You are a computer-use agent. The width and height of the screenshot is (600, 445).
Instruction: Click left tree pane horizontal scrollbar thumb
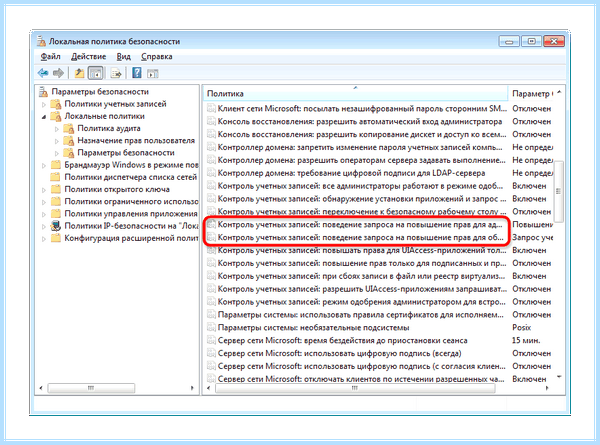(91, 388)
